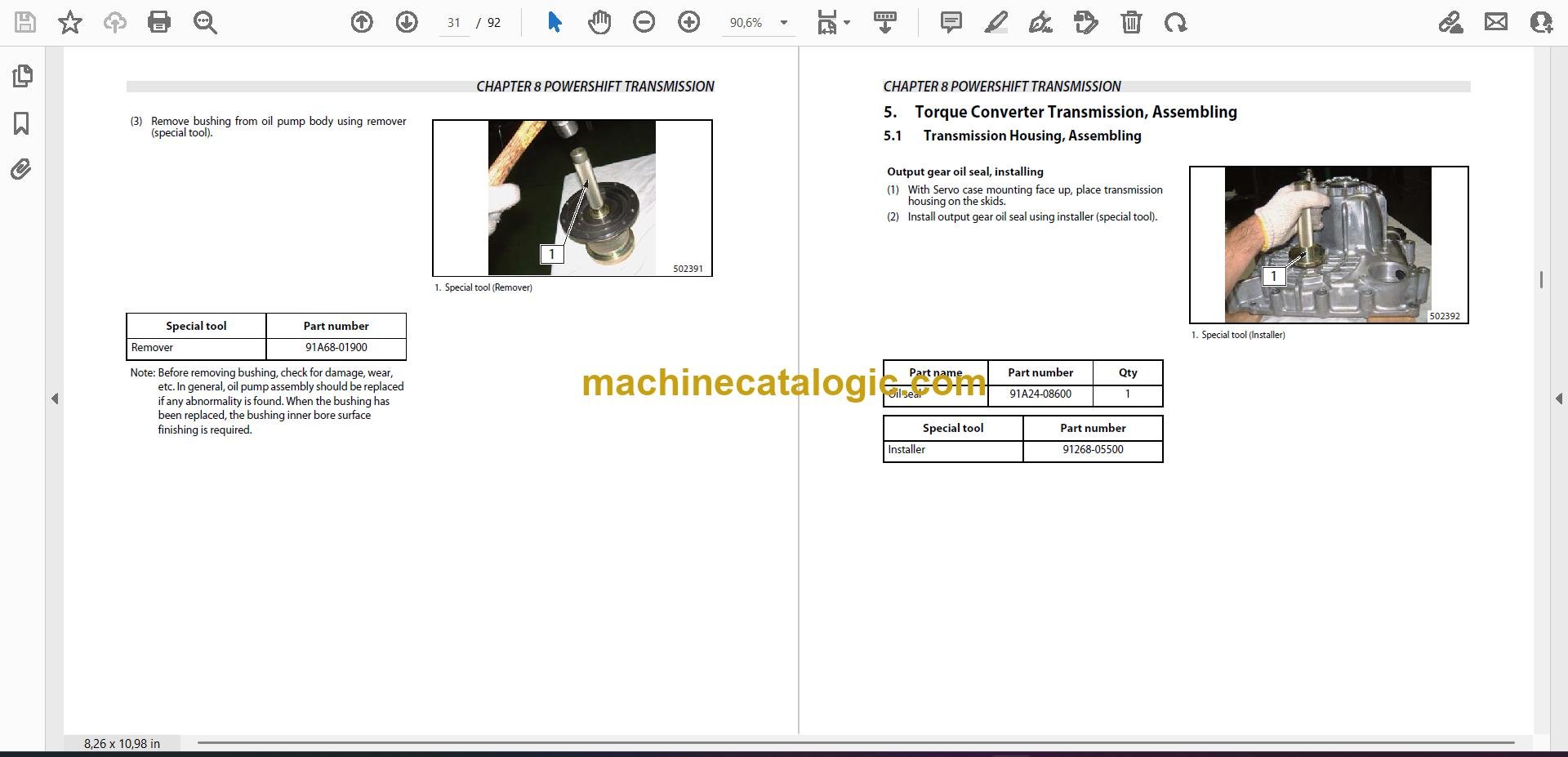
Task: Activate the selection arrow tool
Action: (555, 22)
